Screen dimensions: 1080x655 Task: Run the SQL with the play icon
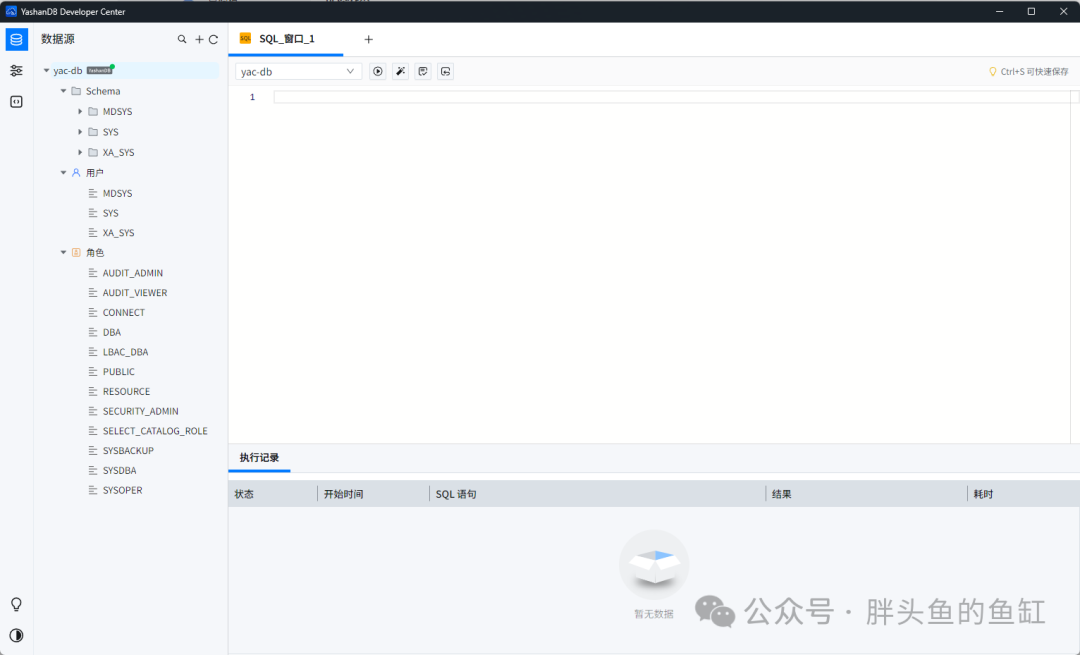tap(377, 72)
